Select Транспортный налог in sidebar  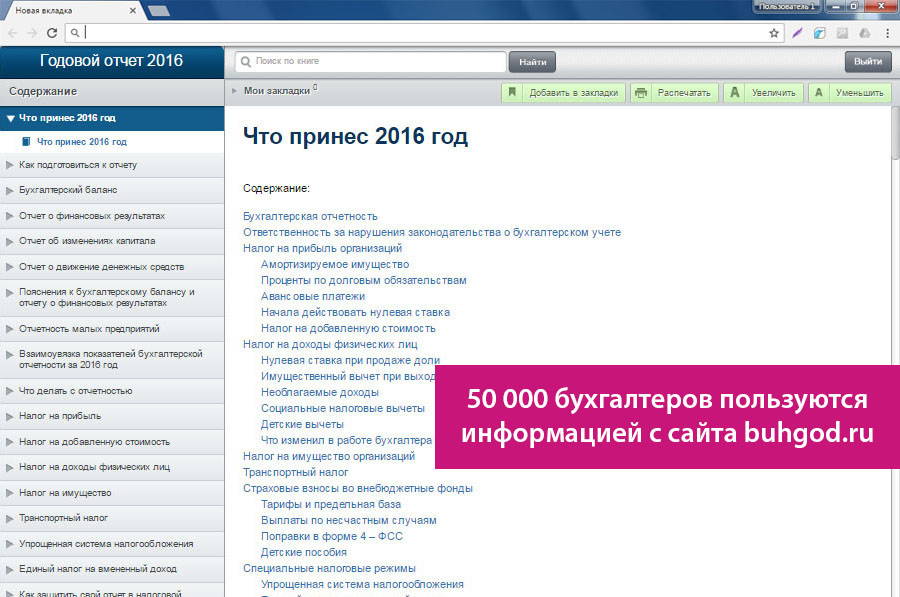coord(112,518)
